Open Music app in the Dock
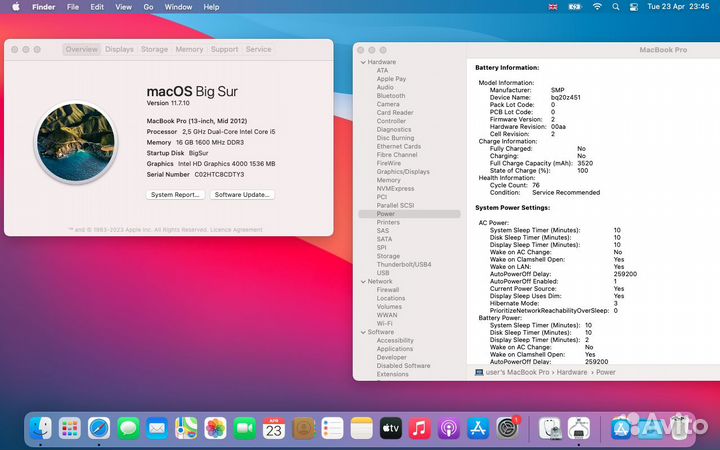Viewport: 720px width, 450px height. coord(420,428)
